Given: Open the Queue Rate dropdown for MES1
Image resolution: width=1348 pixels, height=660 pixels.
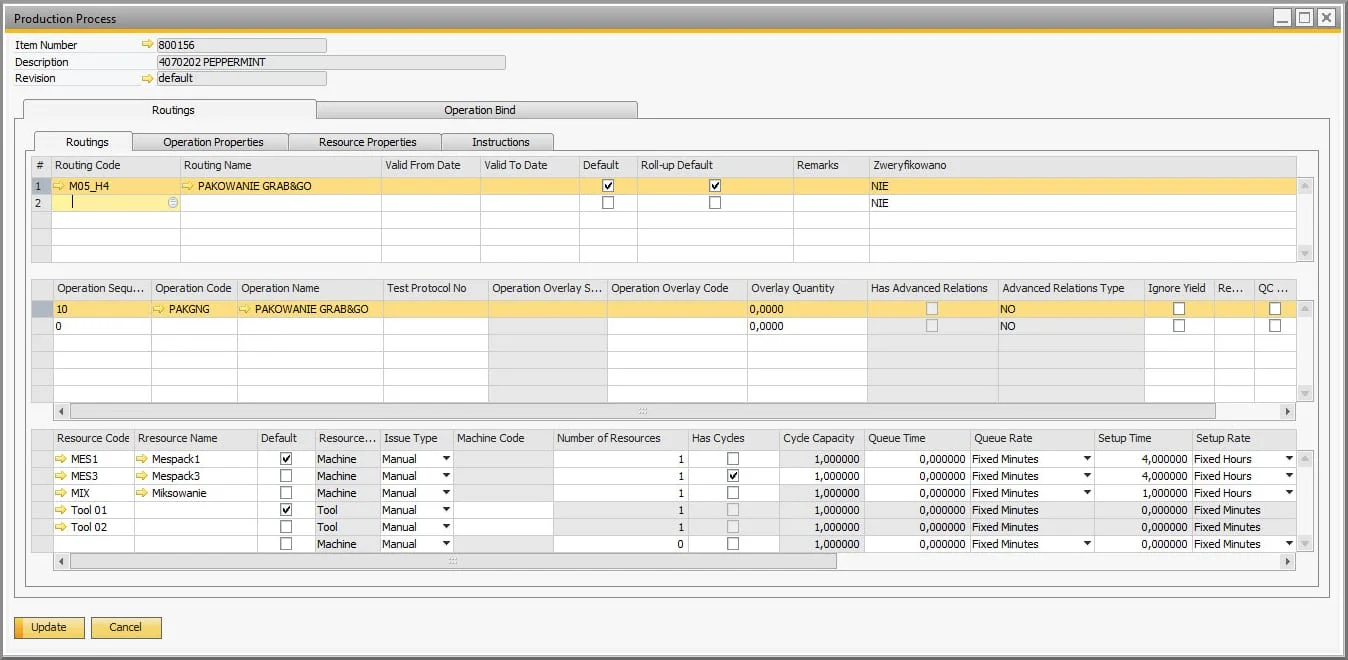Looking at the screenshot, I should pyautogui.click(x=1087, y=459).
